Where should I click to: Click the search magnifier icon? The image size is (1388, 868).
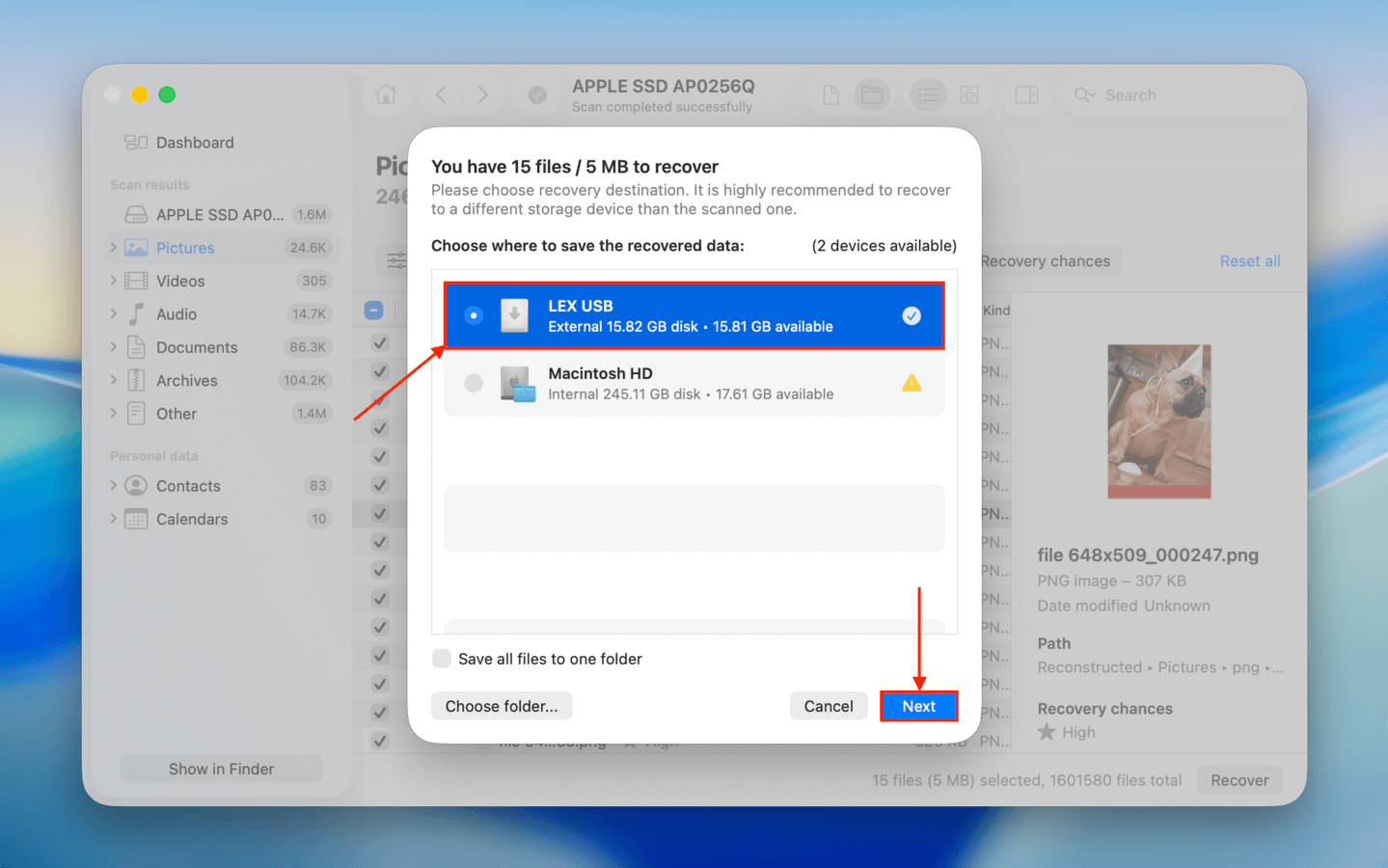tap(1084, 95)
